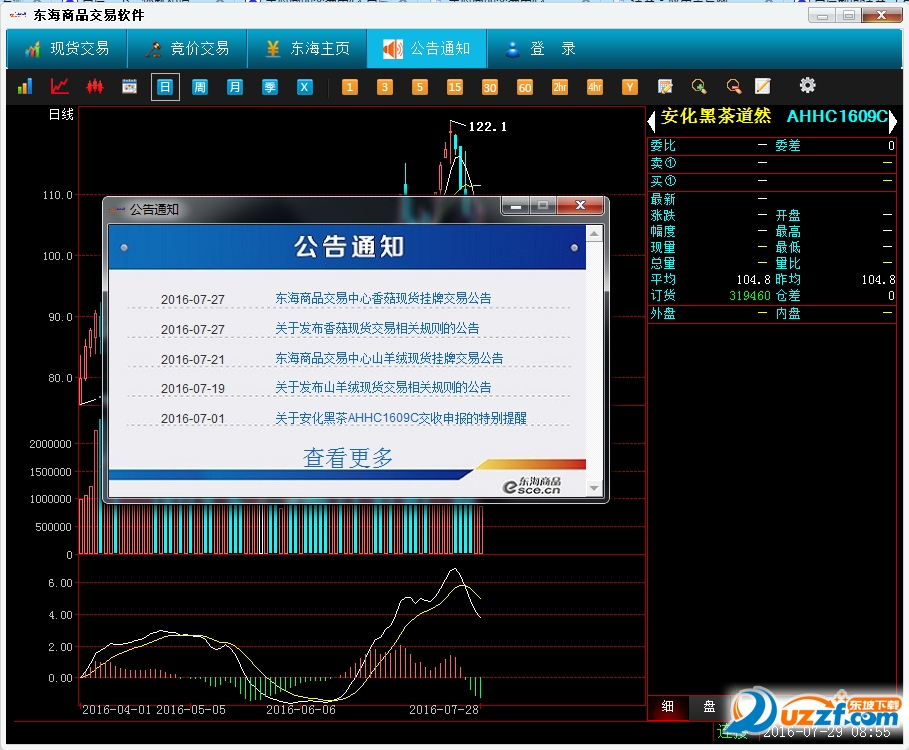The height and width of the screenshot is (750, 909).
Task: Click the 日线 chart label
Action: click(x=61, y=114)
